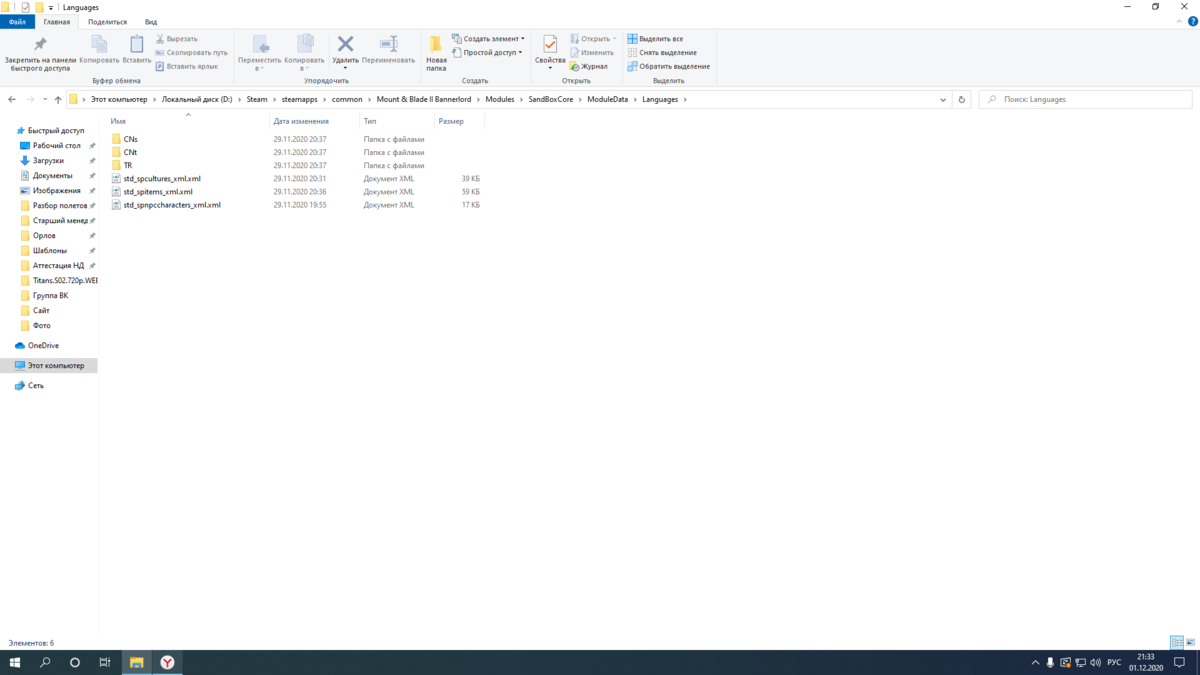Open the Открыть dropdown in ribbon
Image resolution: width=1200 pixels, height=675 pixels.
(594, 39)
